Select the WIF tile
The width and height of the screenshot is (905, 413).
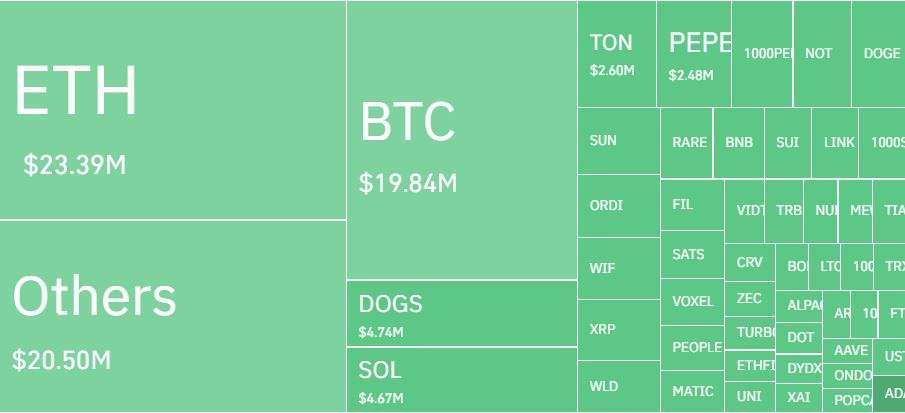tap(618, 268)
